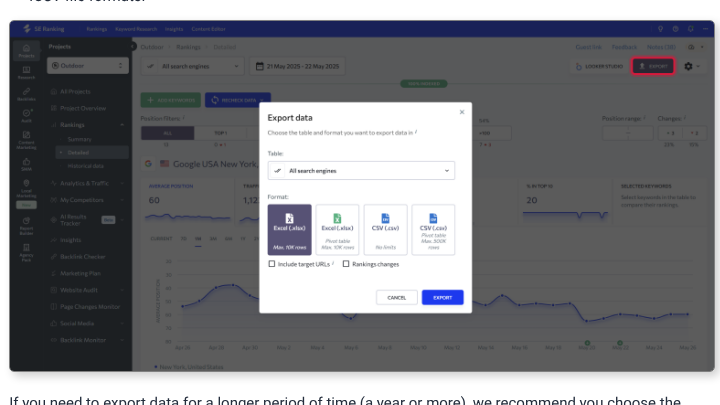The height and width of the screenshot is (405, 720).
Task: Open the Keyword Research top menu
Action: coord(136,29)
